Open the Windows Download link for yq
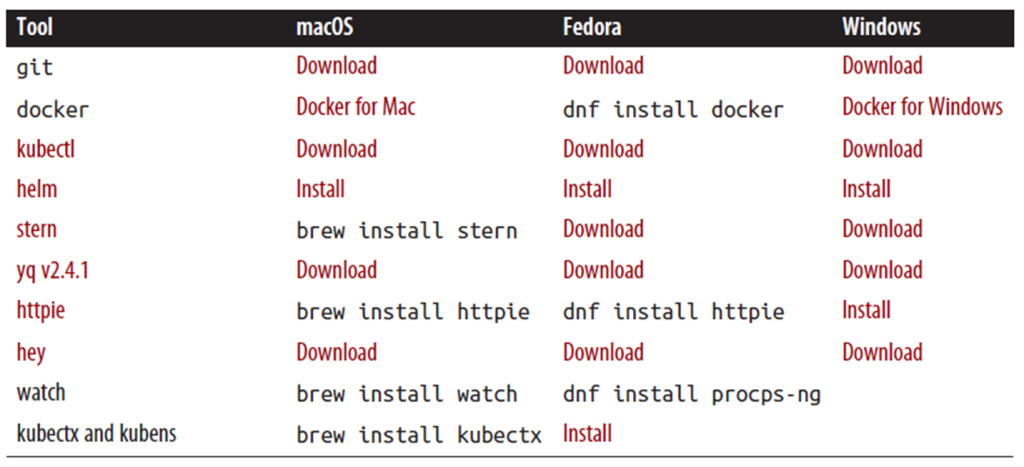The image size is (1024, 467). coord(882,270)
